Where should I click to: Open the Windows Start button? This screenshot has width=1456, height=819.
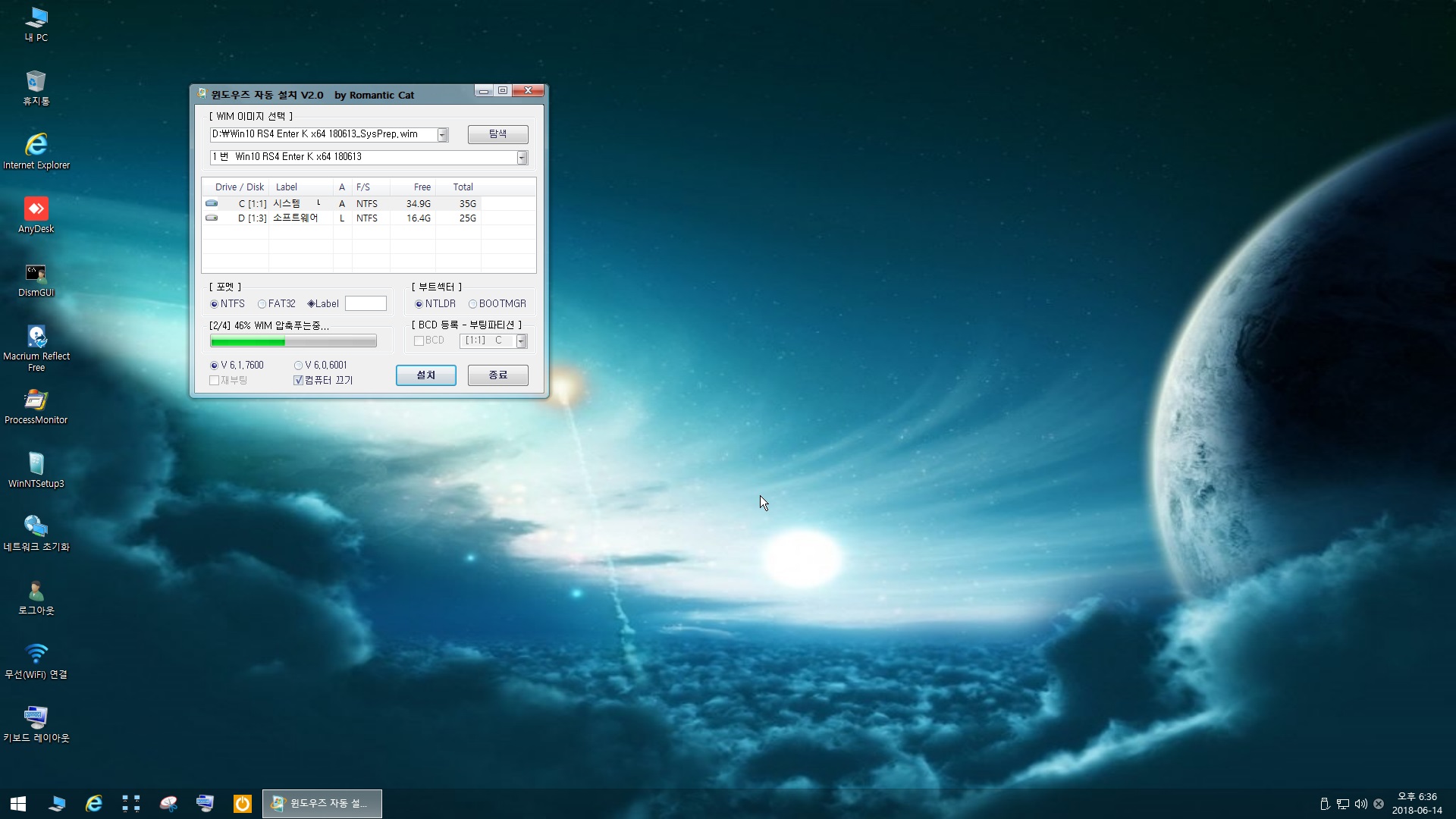(x=18, y=803)
